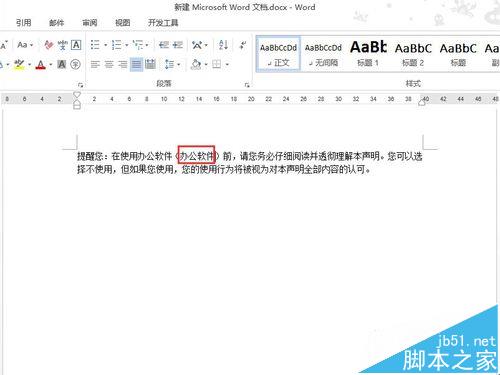Open the Borders dropdown arrow
Viewport: 500px width, 375px height.
point(227,64)
